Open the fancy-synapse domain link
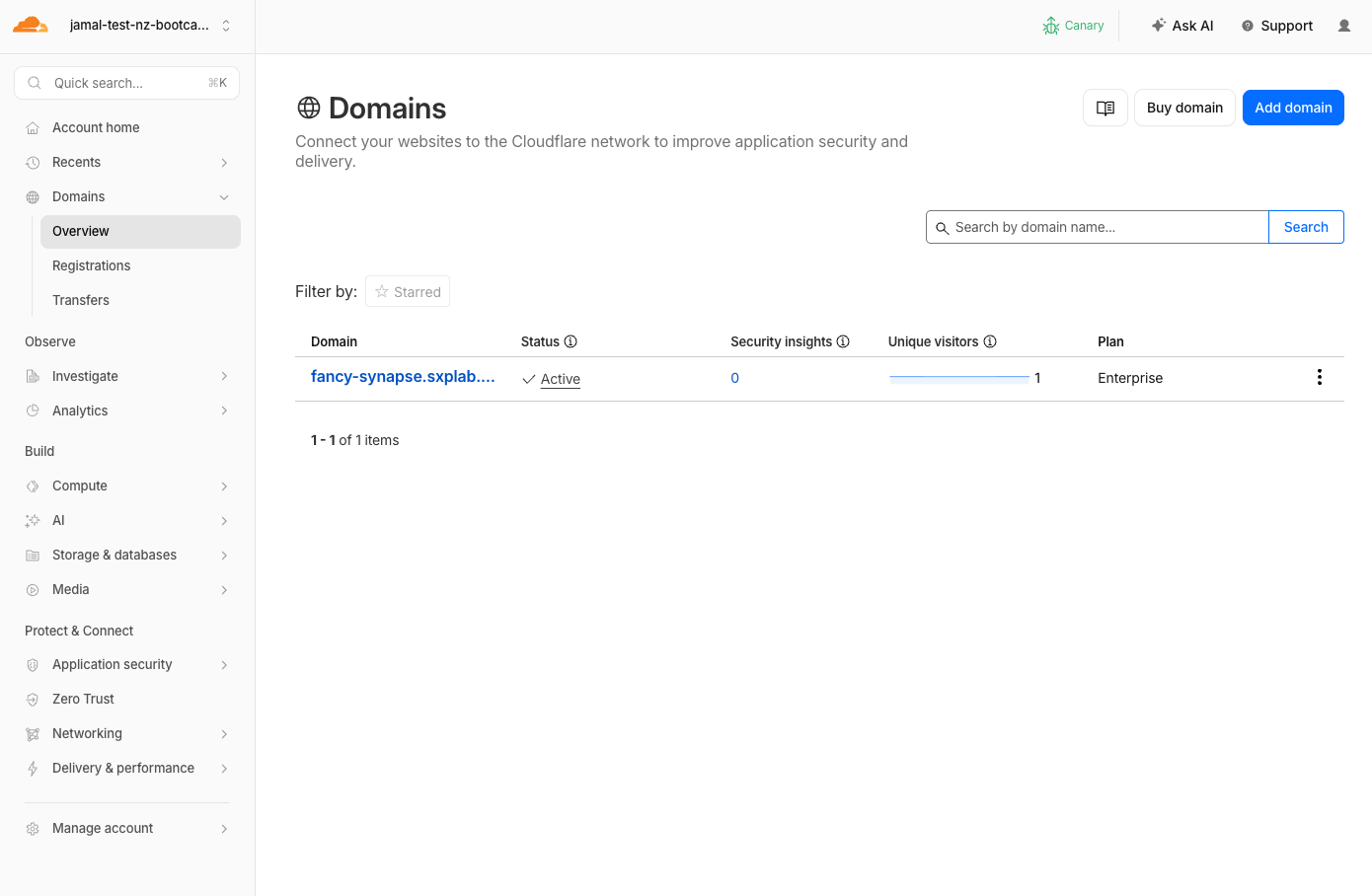1372x896 pixels. click(403, 377)
